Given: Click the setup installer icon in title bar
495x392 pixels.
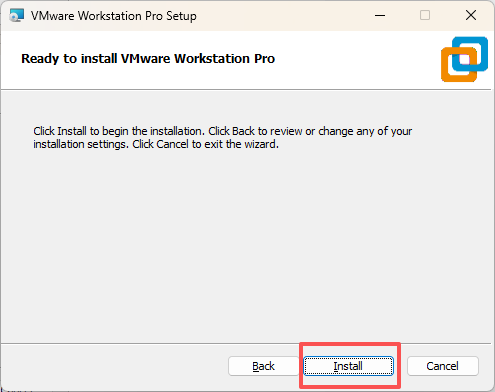Looking at the screenshot, I should point(17,15).
